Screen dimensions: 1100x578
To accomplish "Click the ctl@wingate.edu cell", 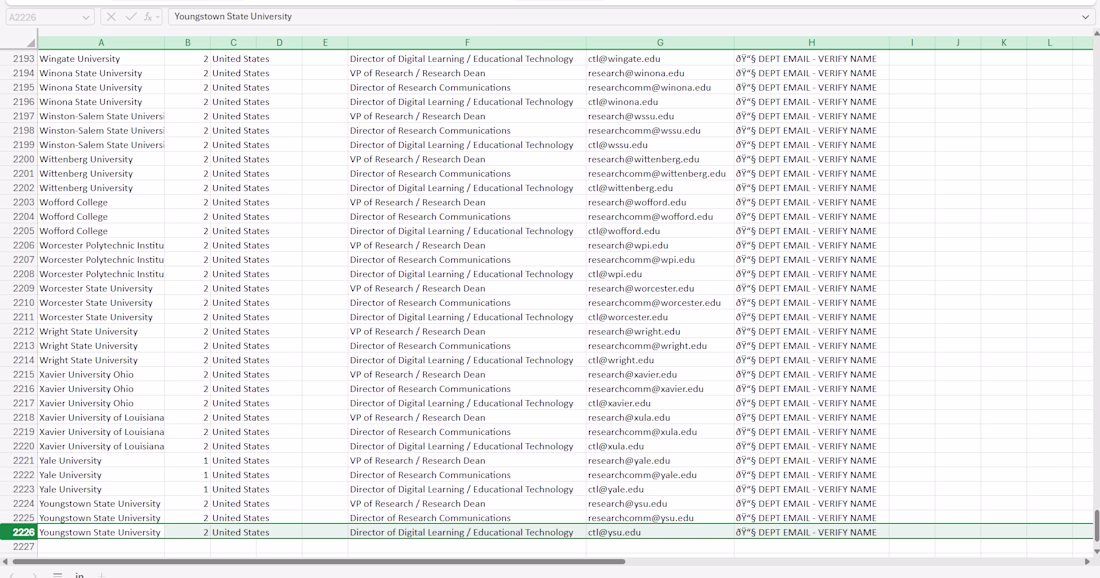I will pos(660,59).
